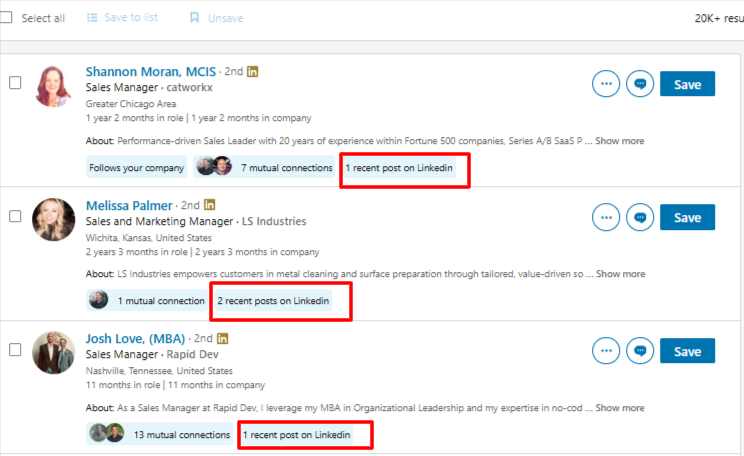This screenshot has width=744, height=456.
Task: View Josh's 1 recent post on LinkedIn
Action: [x=297, y=435]
